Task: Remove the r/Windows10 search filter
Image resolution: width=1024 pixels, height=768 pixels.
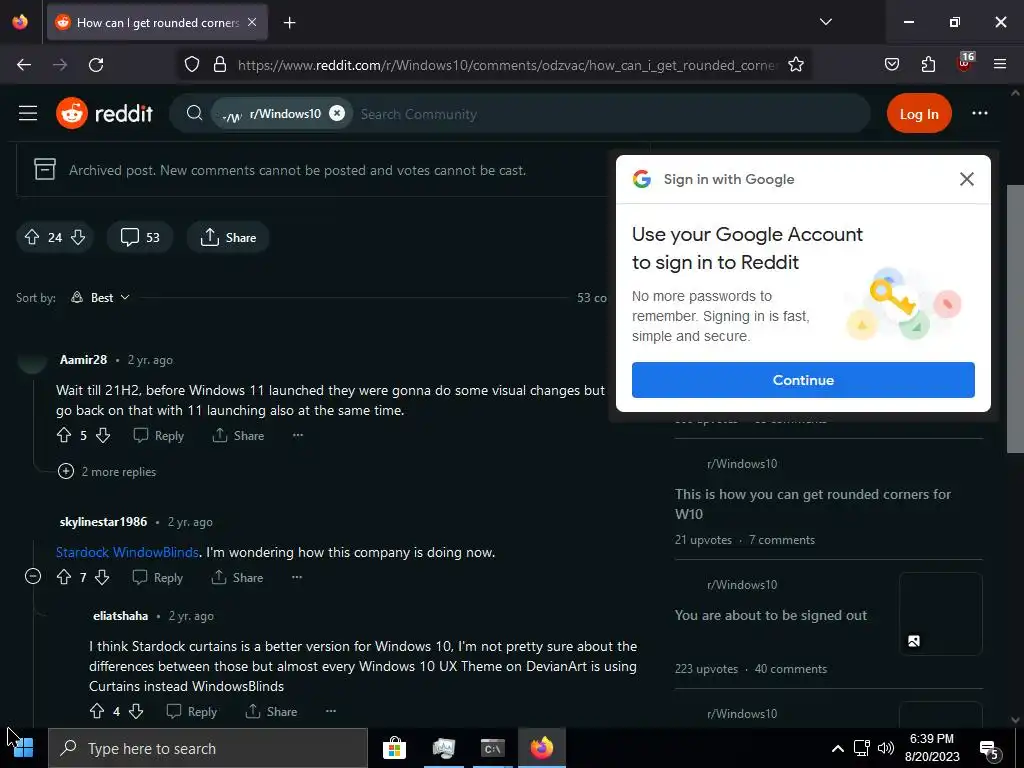Action: (336, 114)
